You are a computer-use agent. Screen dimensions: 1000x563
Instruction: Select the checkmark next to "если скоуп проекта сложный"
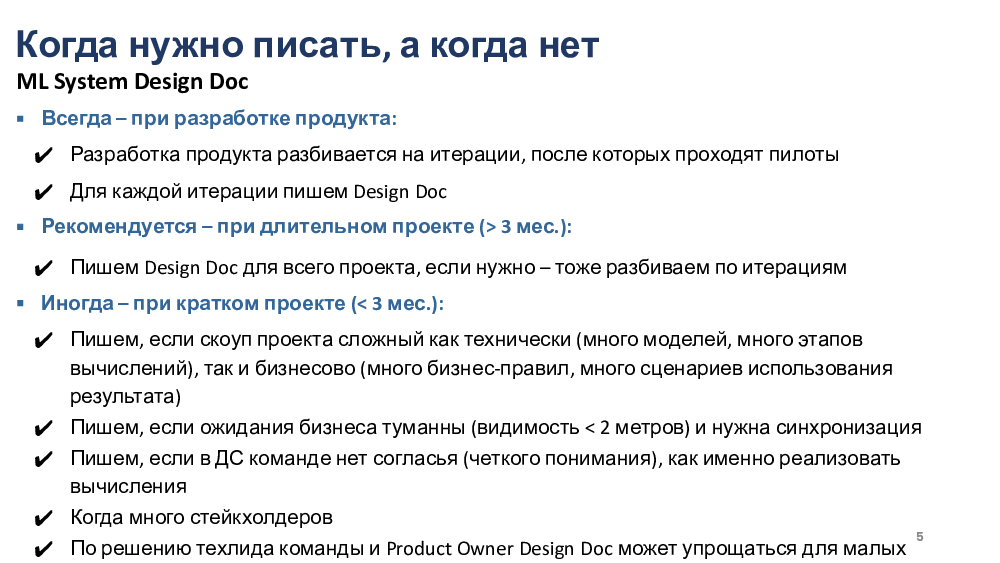[x=44, y=342]
